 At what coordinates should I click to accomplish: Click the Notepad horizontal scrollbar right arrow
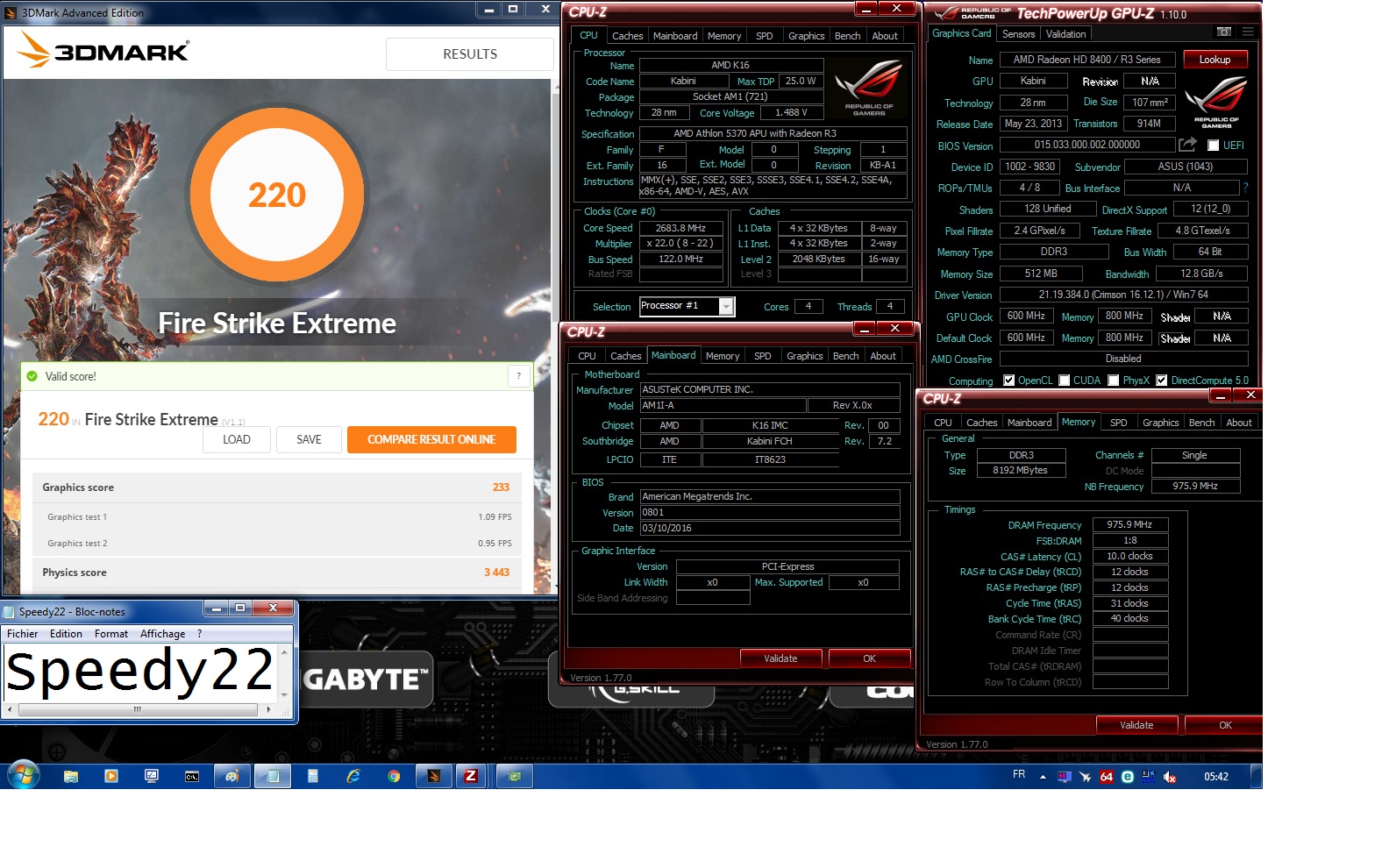[x=268, y=709]
